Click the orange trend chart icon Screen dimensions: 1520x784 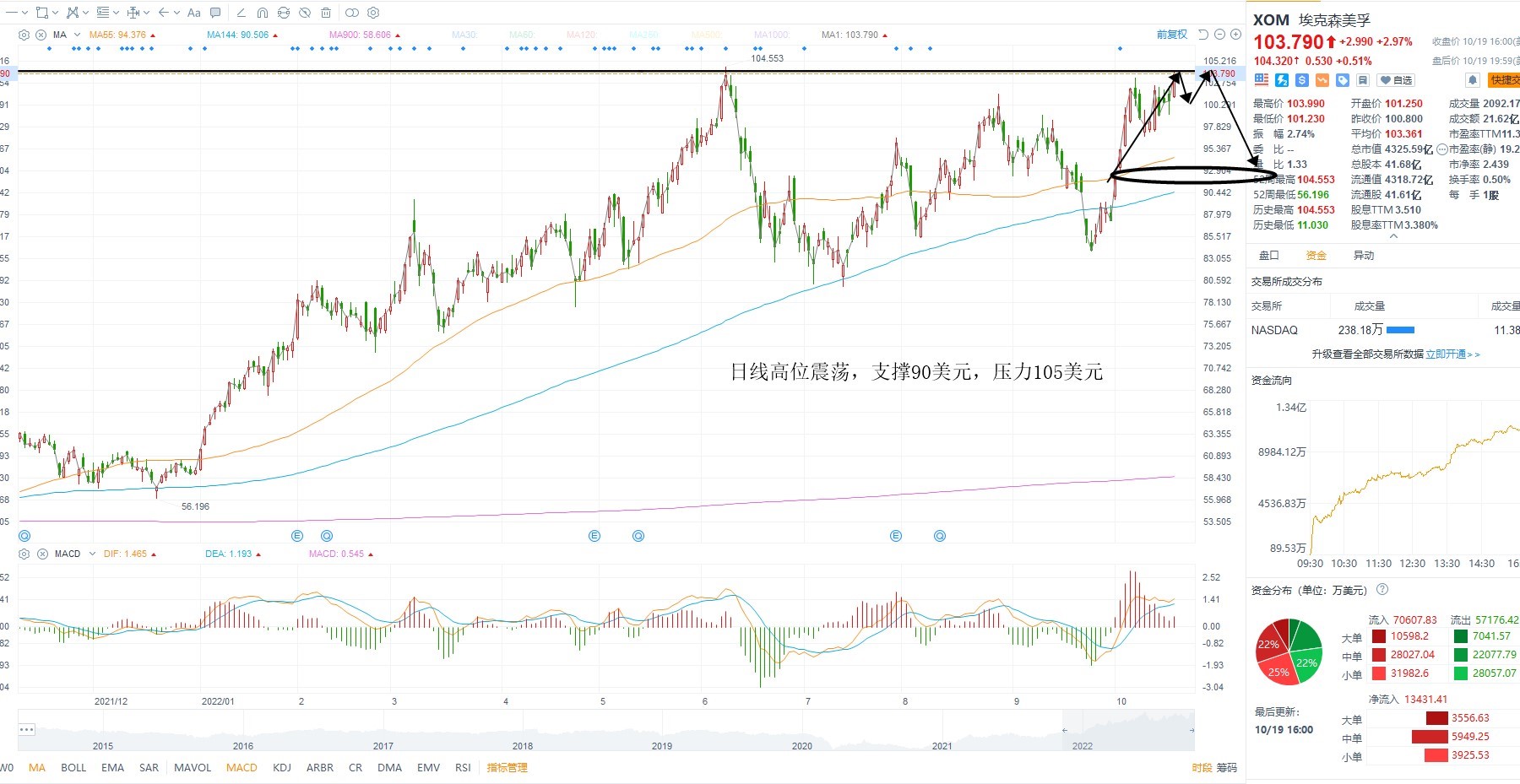[x=1322, y=79]
